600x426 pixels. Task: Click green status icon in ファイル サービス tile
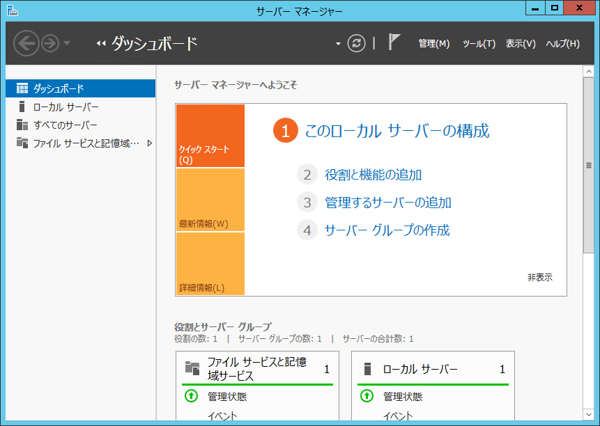[x=191, y=396]
